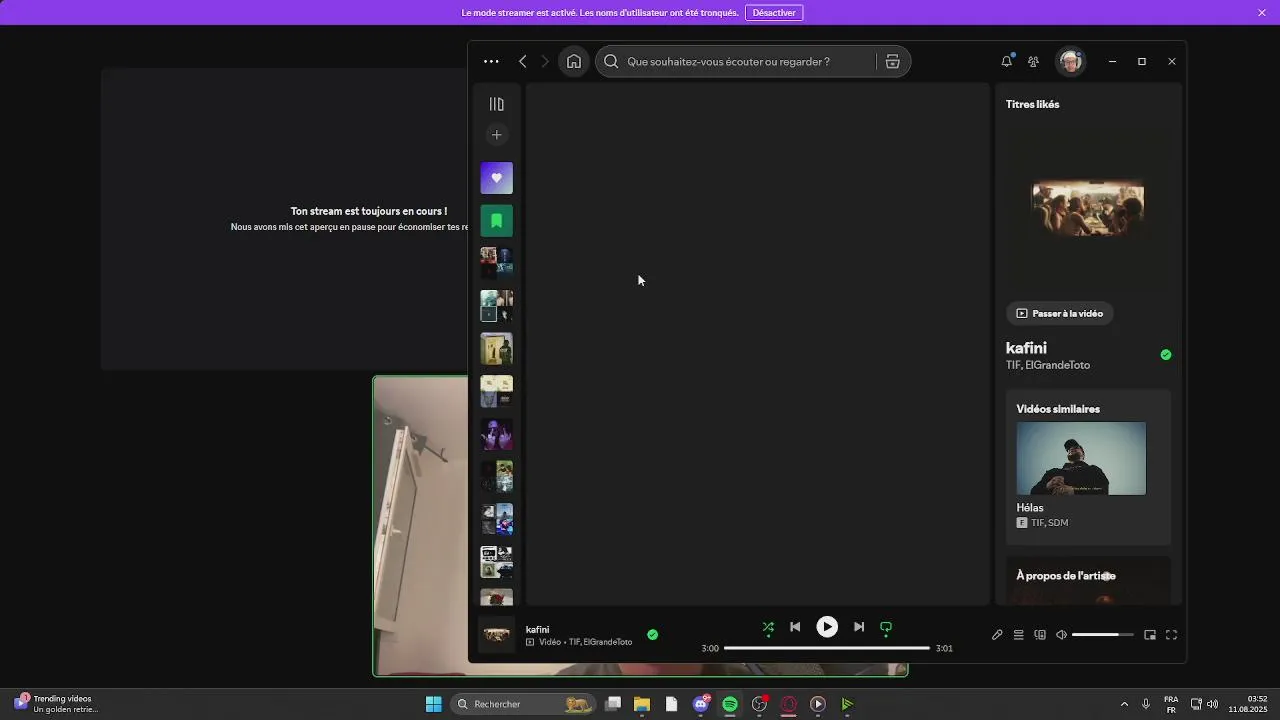Open Discord from the taskbar
The width and height of the screenshot is (1280, 720).
pyautogui.click(x=701, y=704)
